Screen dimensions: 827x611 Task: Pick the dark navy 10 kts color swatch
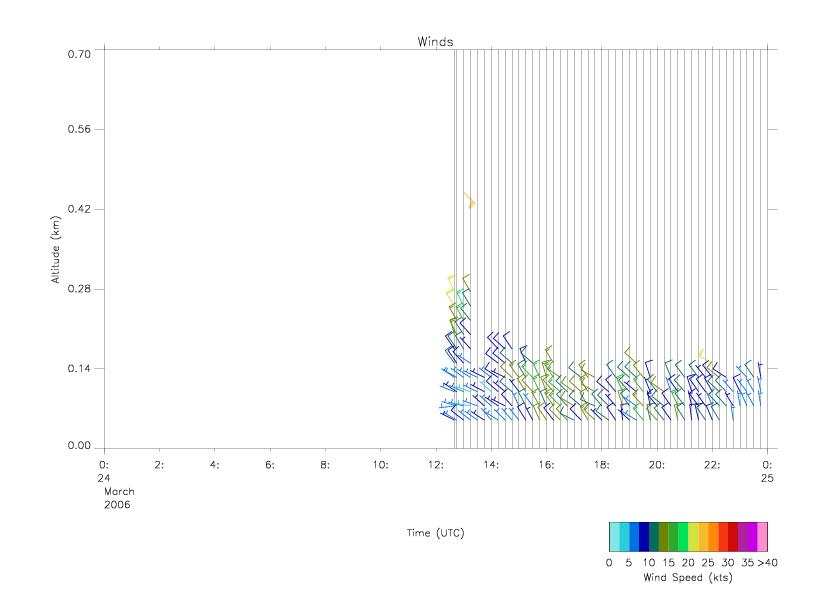coord(644,537)
